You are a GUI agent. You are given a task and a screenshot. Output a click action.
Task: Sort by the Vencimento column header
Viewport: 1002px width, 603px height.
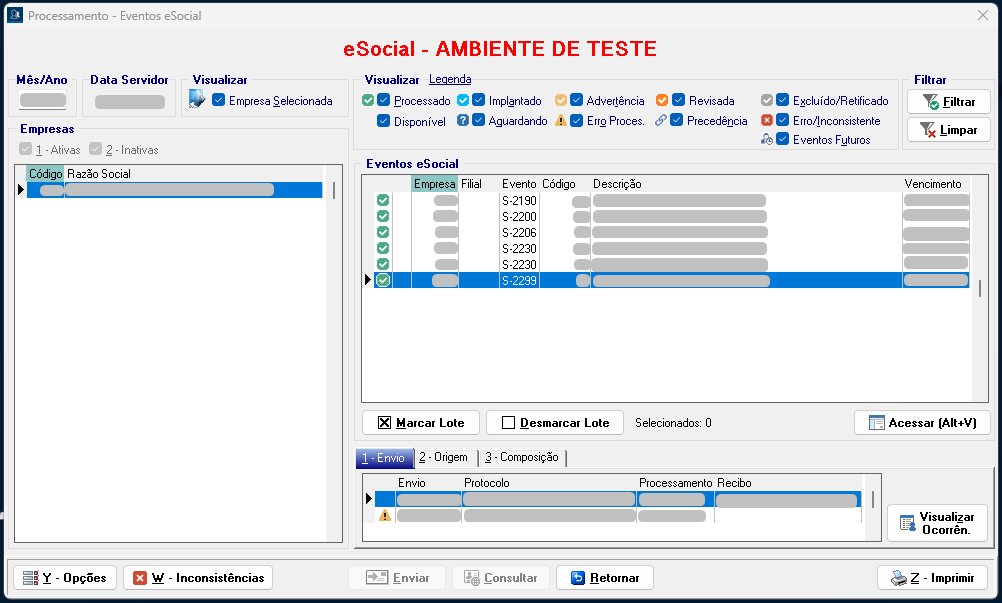[x=932, y=184]
